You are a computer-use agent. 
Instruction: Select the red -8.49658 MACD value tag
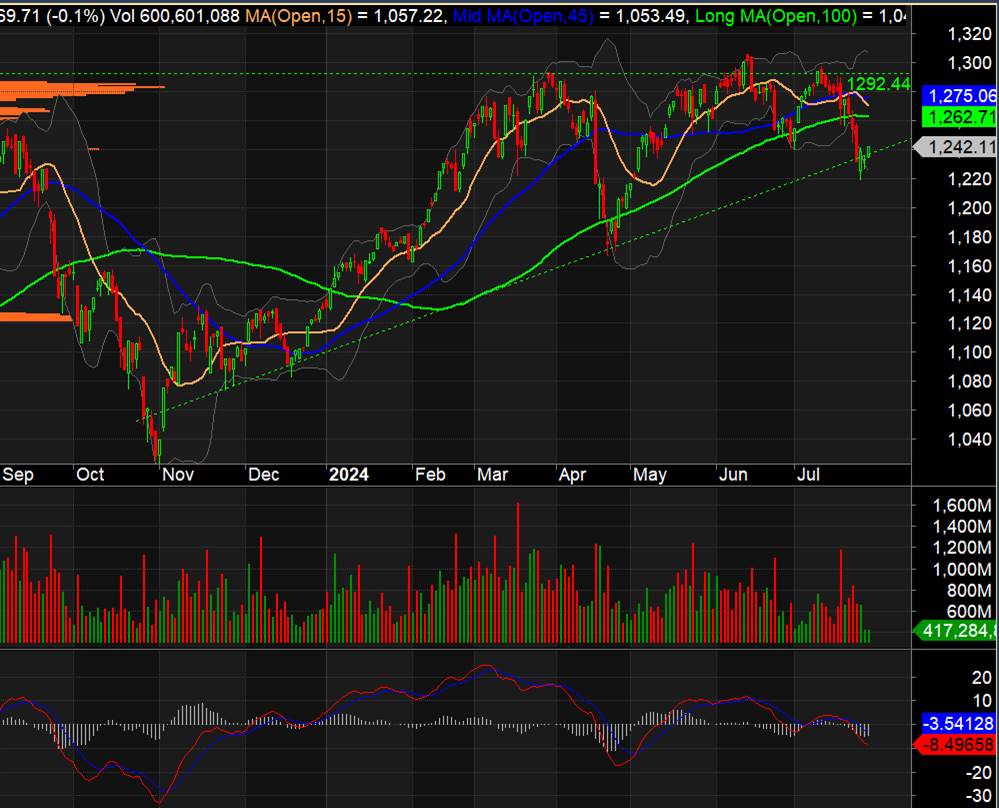(956, 744)
